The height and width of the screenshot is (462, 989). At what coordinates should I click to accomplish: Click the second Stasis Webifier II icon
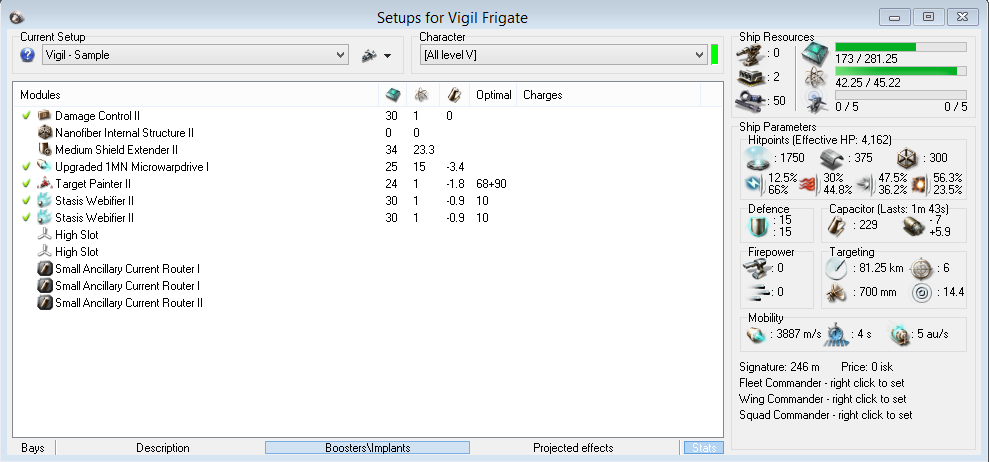click(x=44, y=218)
